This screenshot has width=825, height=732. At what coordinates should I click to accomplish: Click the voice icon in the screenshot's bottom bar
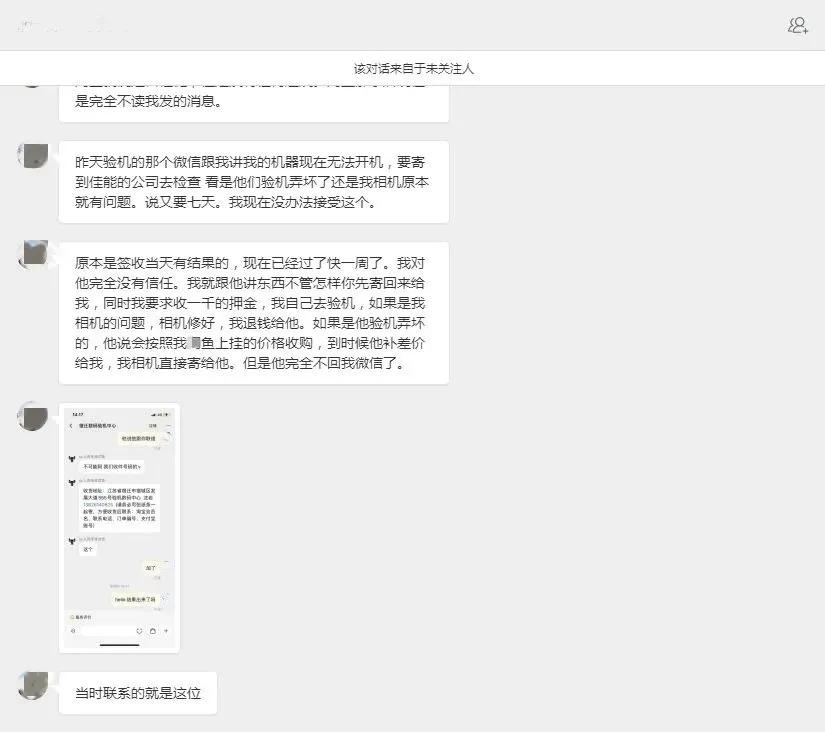coord(73,630)
